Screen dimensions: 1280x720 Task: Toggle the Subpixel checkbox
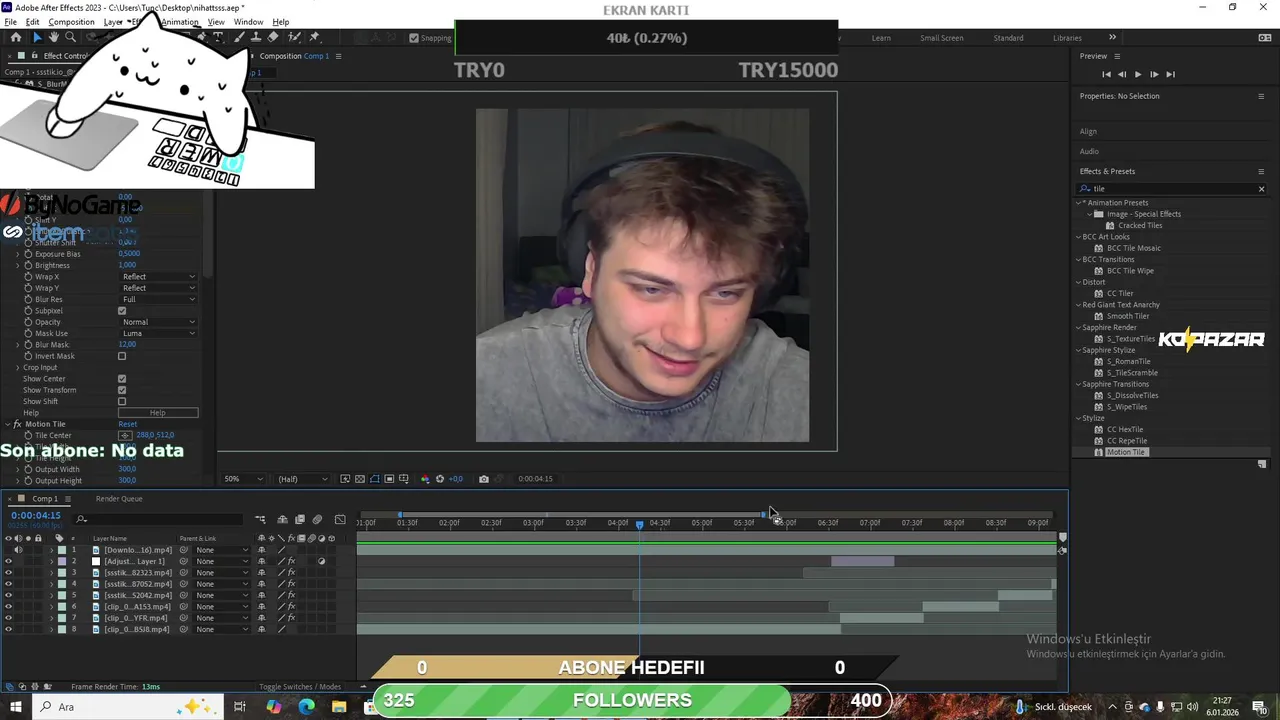122,311
